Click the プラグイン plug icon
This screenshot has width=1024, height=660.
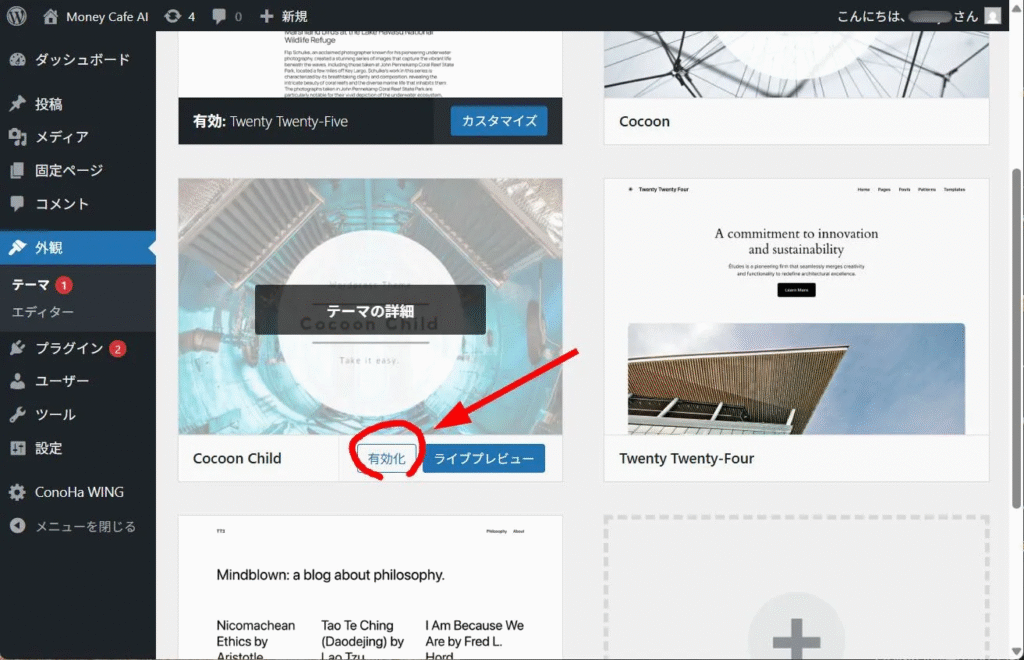(18, 348)
